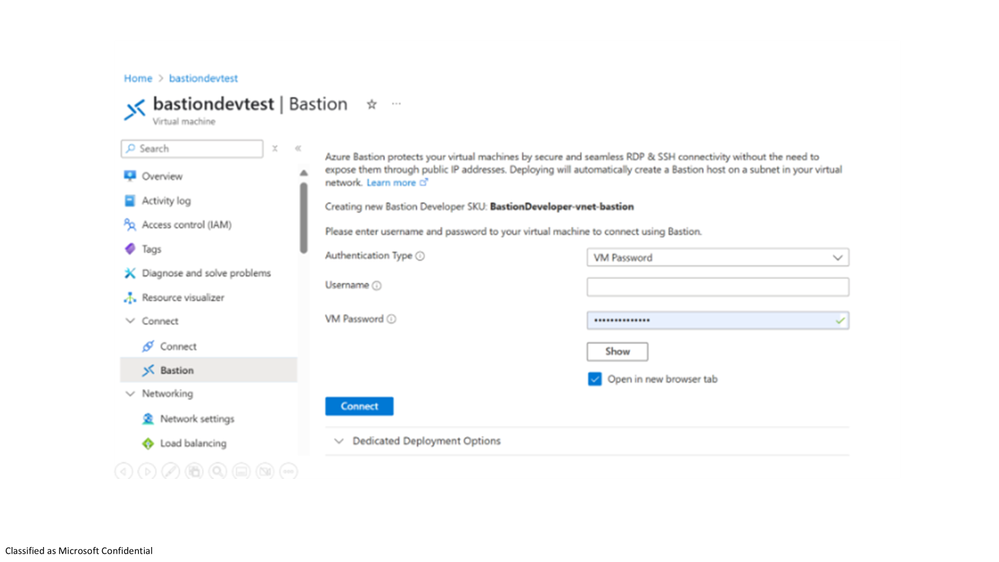Screen dimensions: 999x562
Task: Click the Bastion icon in sidebar
Action: pyautogui.click(x=148, y=370)
